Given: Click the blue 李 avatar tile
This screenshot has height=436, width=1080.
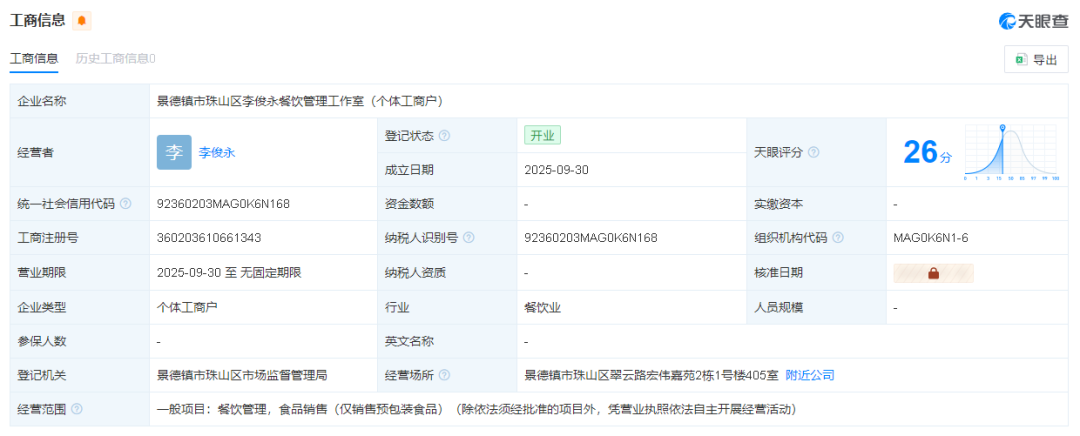Looking at the screenshot, I should click(x=174, y=153).
